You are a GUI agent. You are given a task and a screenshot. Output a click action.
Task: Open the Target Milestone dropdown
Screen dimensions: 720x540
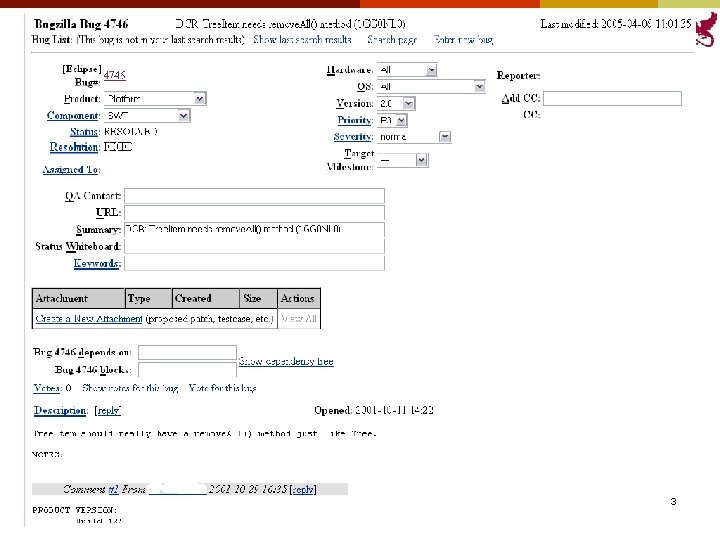tap(403, 160)
